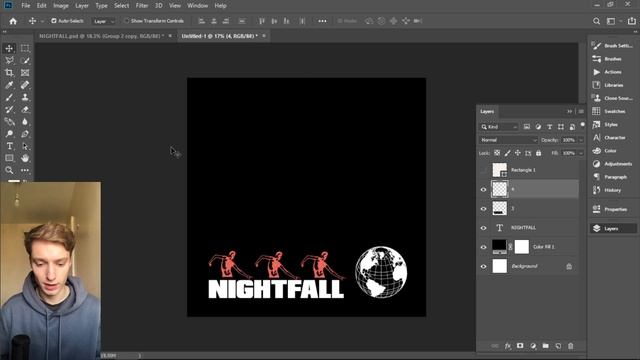This screenshot has height=360, width=640.
Task: Toggle lock all layer attributes
Action: pos(538,153)
